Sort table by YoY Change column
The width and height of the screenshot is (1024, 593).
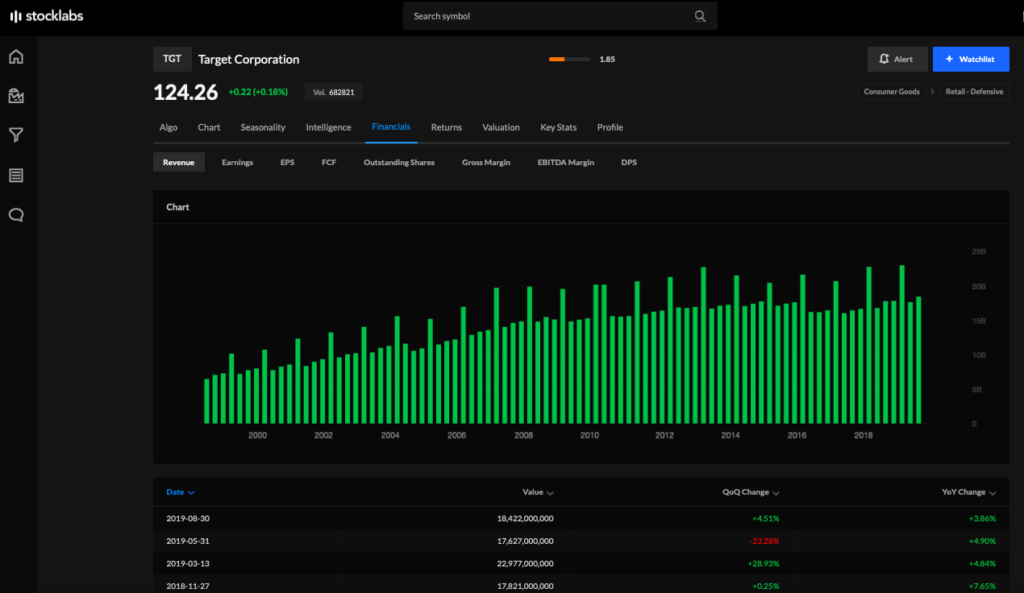coord(968,492)
